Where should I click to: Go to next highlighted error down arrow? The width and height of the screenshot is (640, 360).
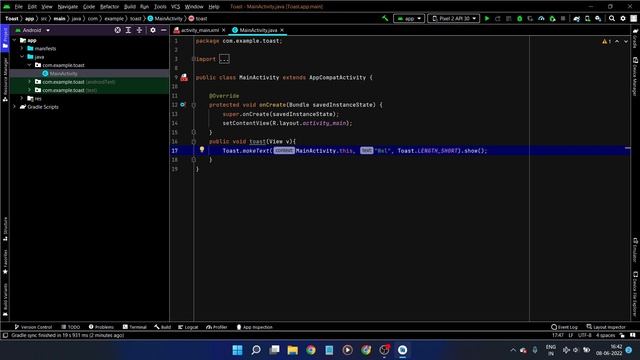coord(626,42)
